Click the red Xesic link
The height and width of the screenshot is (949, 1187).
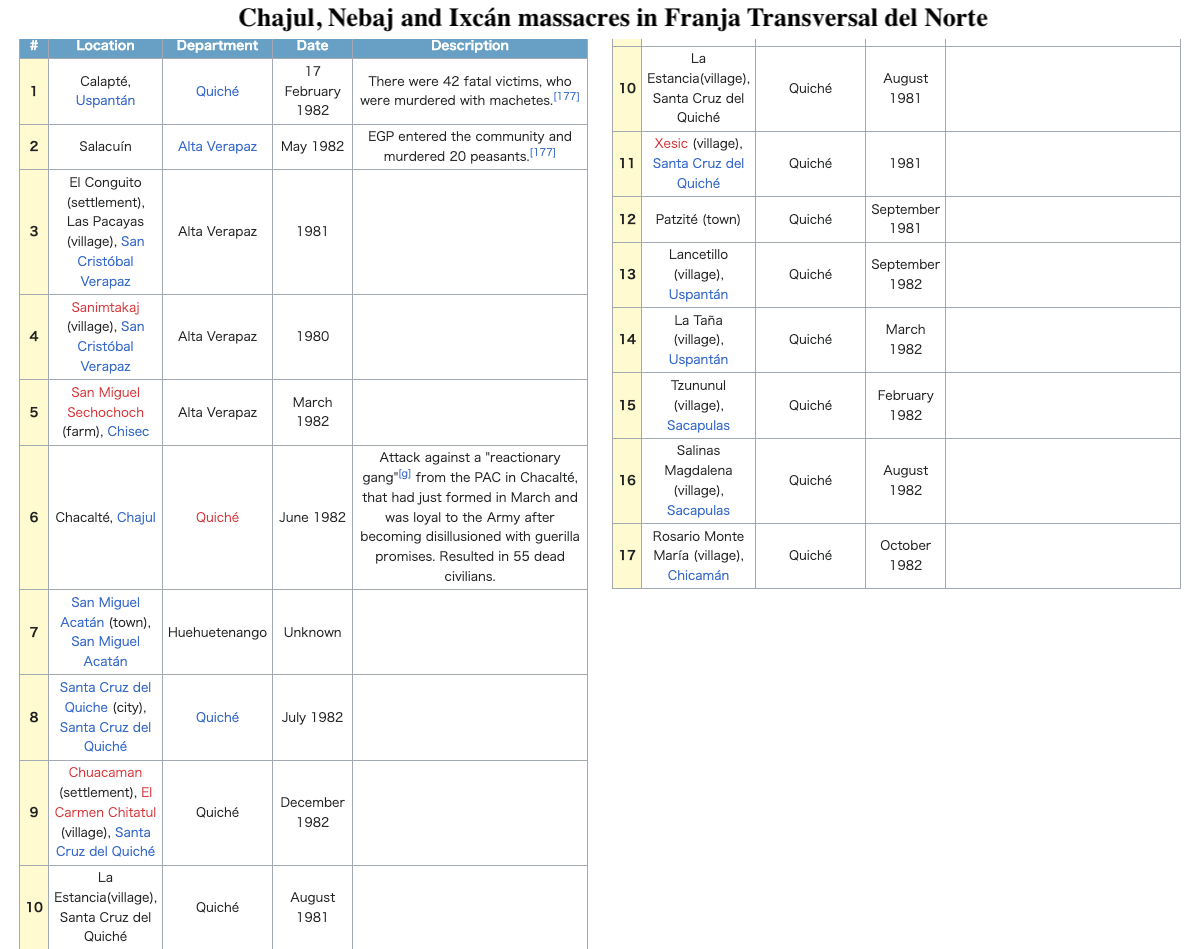click(x=671, y=144)
